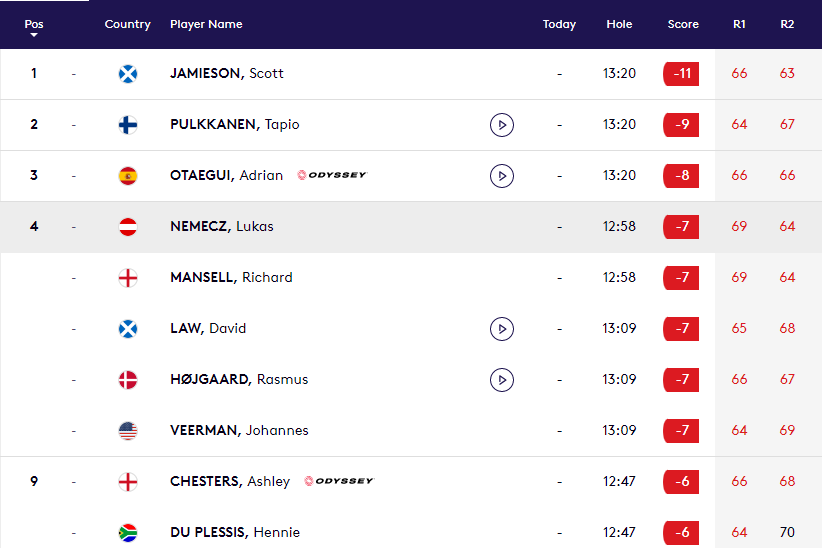Sort by Score column header
The width and height of the screenshot is (822, 548).
[x=683, y=24]
